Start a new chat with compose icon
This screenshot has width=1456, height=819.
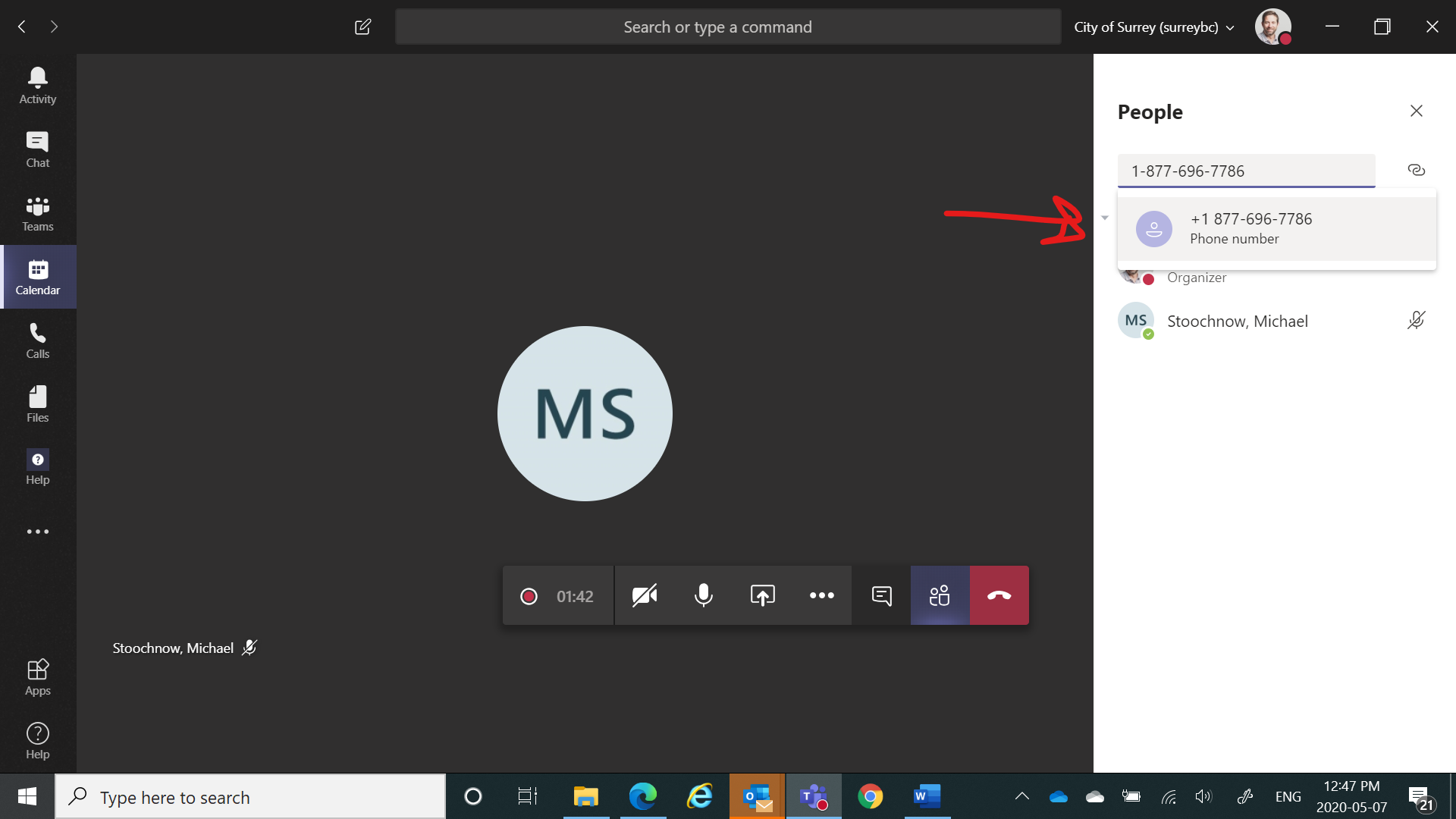pos(363,27)
